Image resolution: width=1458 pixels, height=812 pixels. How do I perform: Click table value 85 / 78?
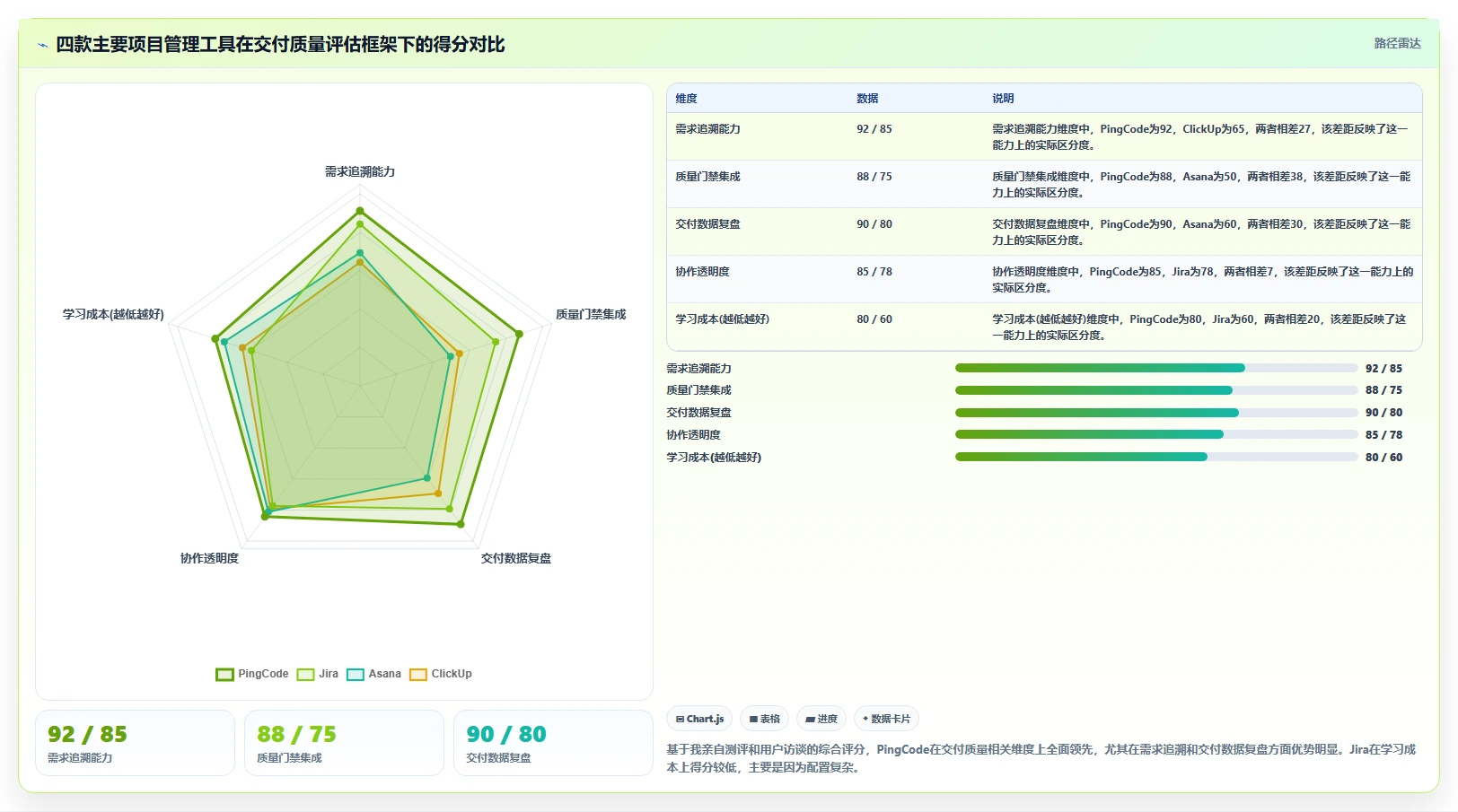(x=874, y=272)
